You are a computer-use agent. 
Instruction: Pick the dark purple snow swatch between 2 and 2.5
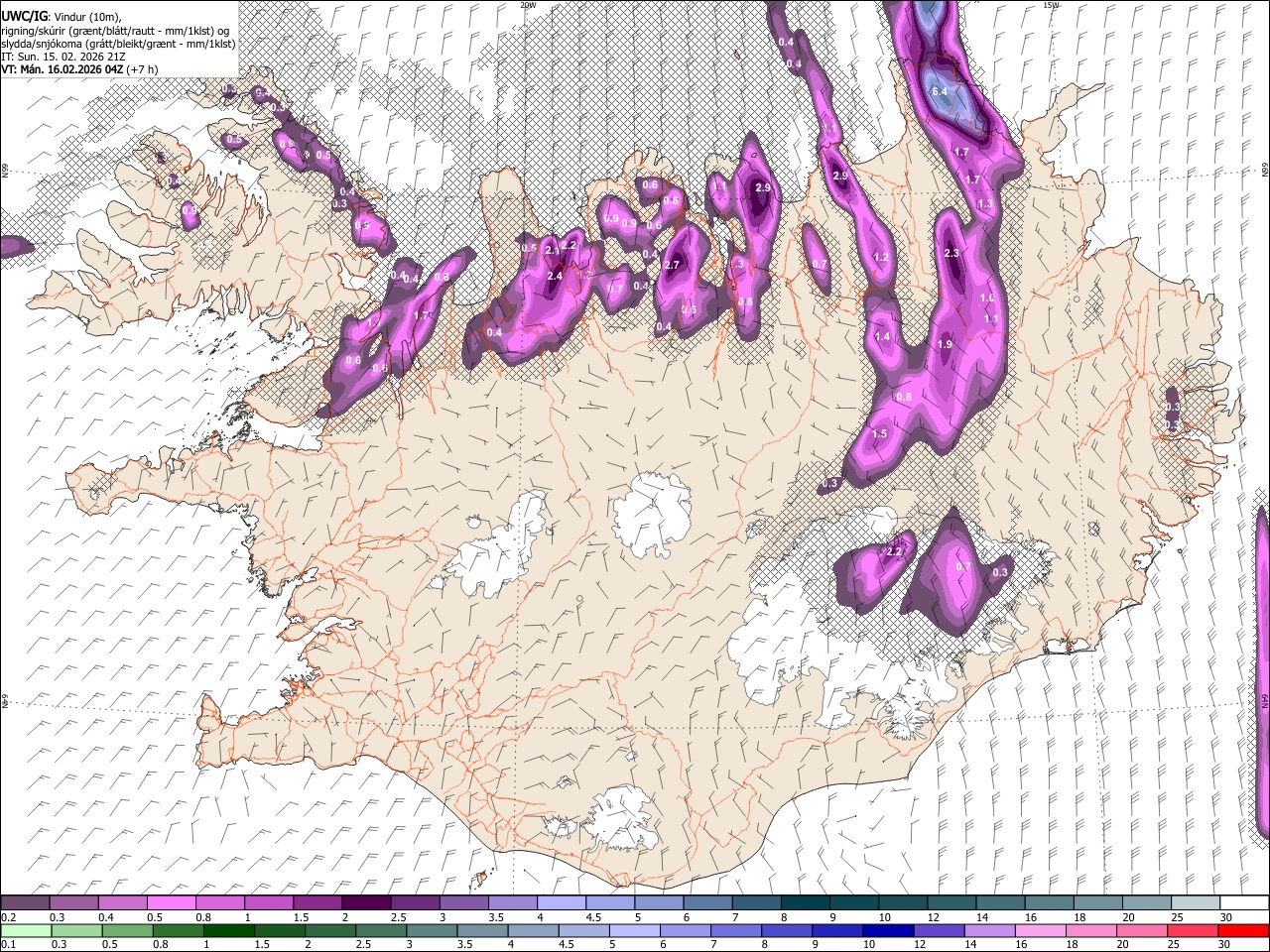click(x=366, y=903)
